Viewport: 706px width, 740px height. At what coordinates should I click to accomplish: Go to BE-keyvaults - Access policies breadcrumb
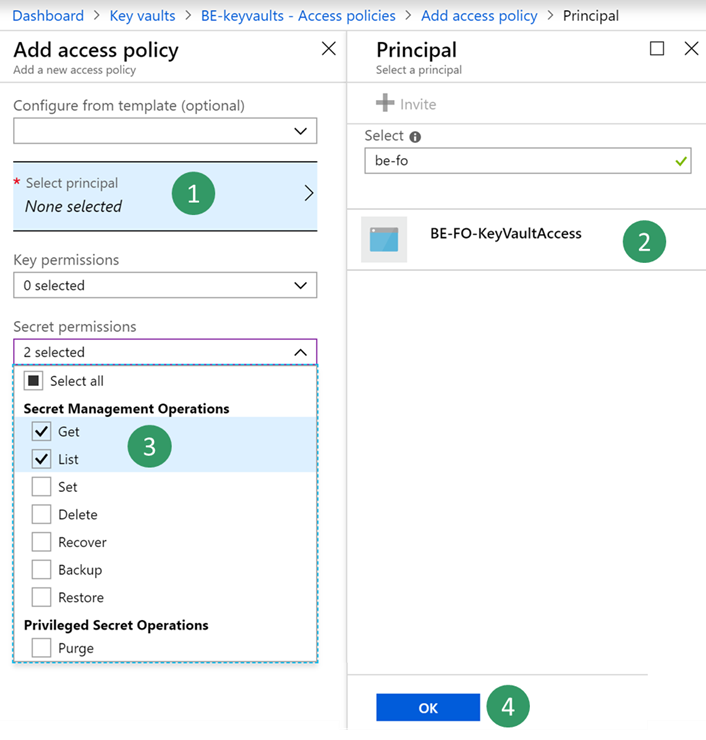(298, 16)
